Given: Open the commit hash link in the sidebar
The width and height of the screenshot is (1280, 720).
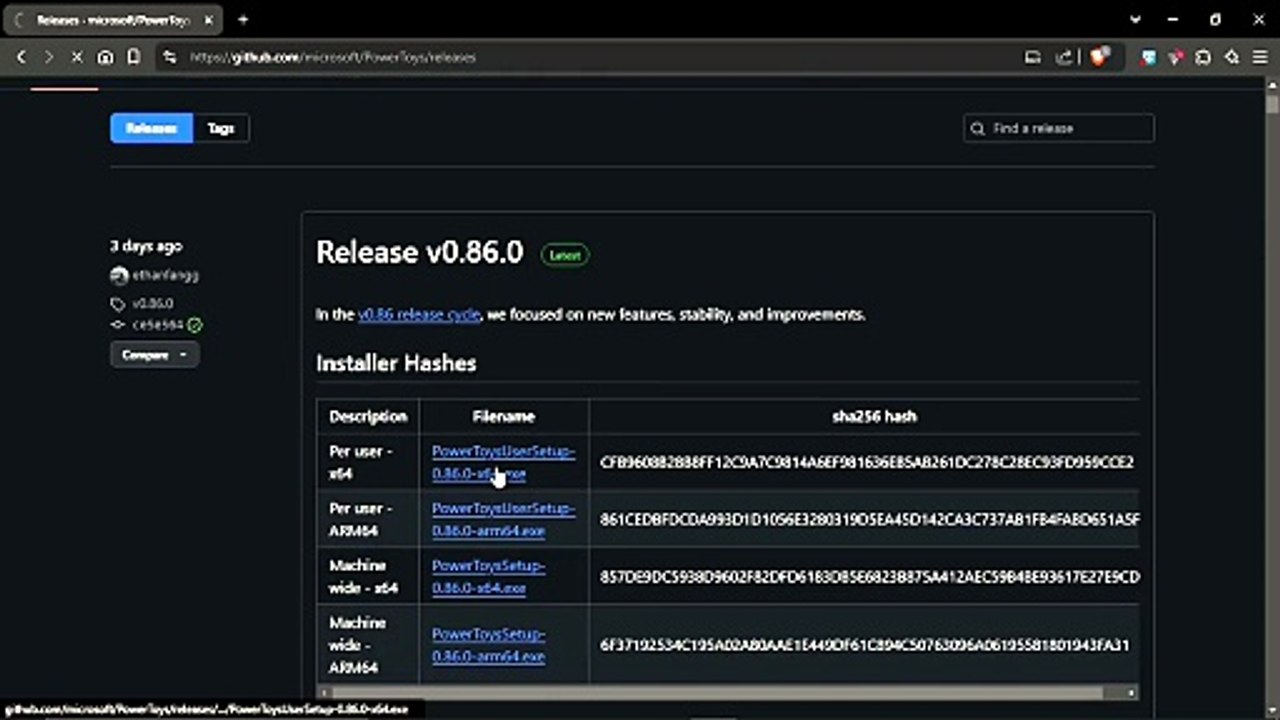Looking at the screenshot, I should (158, 325).
